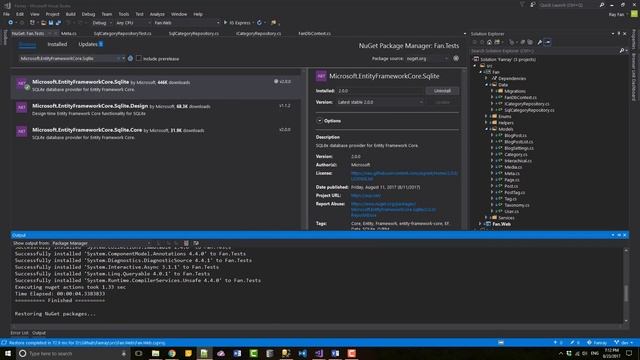This screenshot has height=360, width=640.
Task: Select Microsoft.EntityFrameworkCore.Sqlite.Design package
Action: (157, 109)
